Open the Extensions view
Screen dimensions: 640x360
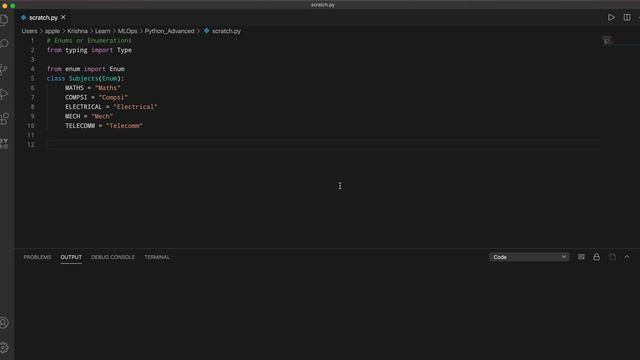click(4, 119)
